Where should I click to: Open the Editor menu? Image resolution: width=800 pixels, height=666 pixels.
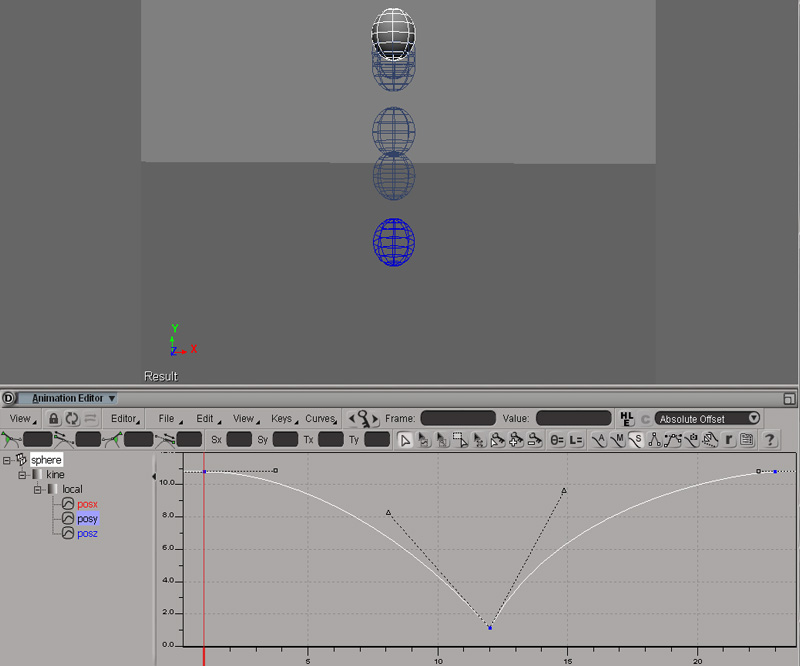tap(125, 418)
